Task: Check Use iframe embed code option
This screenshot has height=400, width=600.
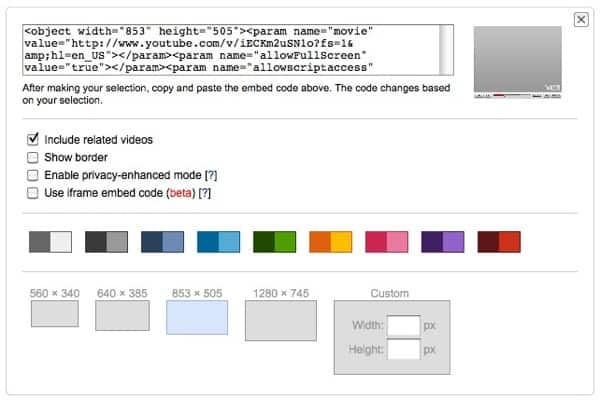Action: click(x=33, y=193)
